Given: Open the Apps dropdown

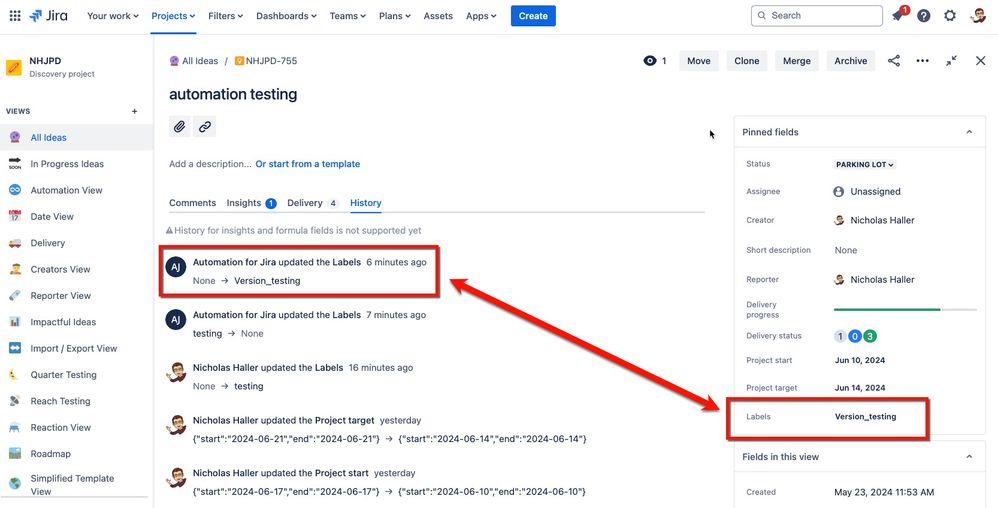Looking at the screenshot, I should pyautogui.click(x=481, y=16).
